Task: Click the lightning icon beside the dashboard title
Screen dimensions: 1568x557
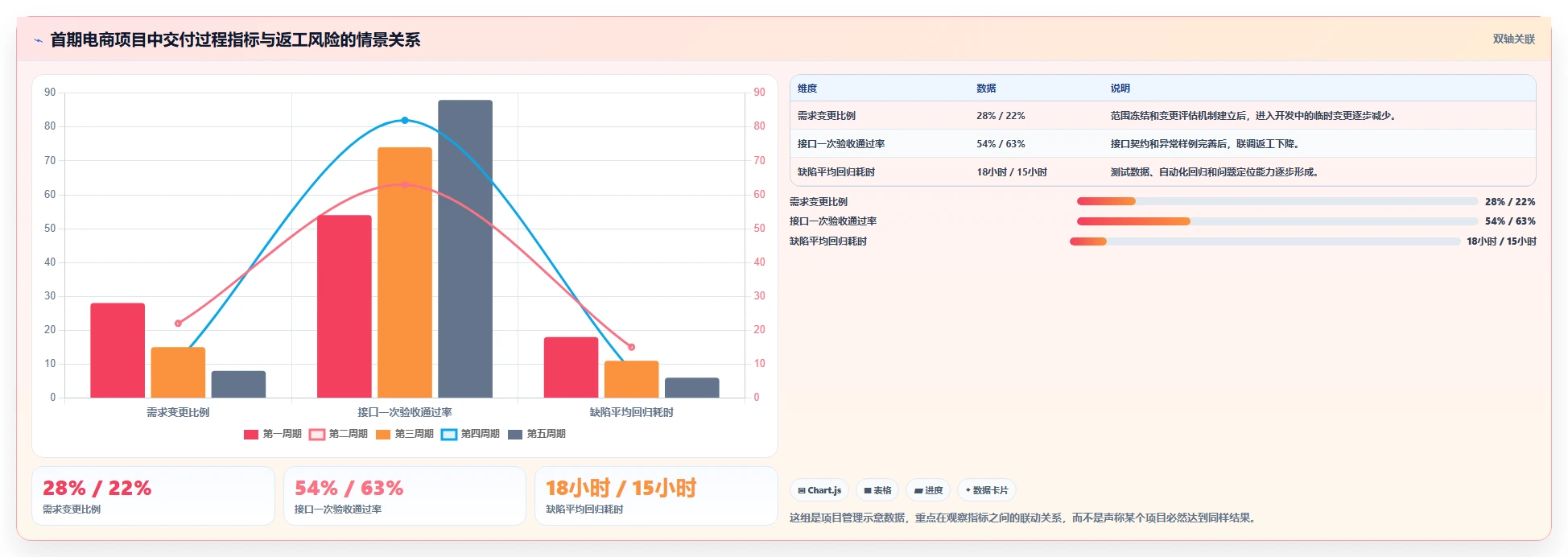Action: pyautogui.click(x=38, y=40)
